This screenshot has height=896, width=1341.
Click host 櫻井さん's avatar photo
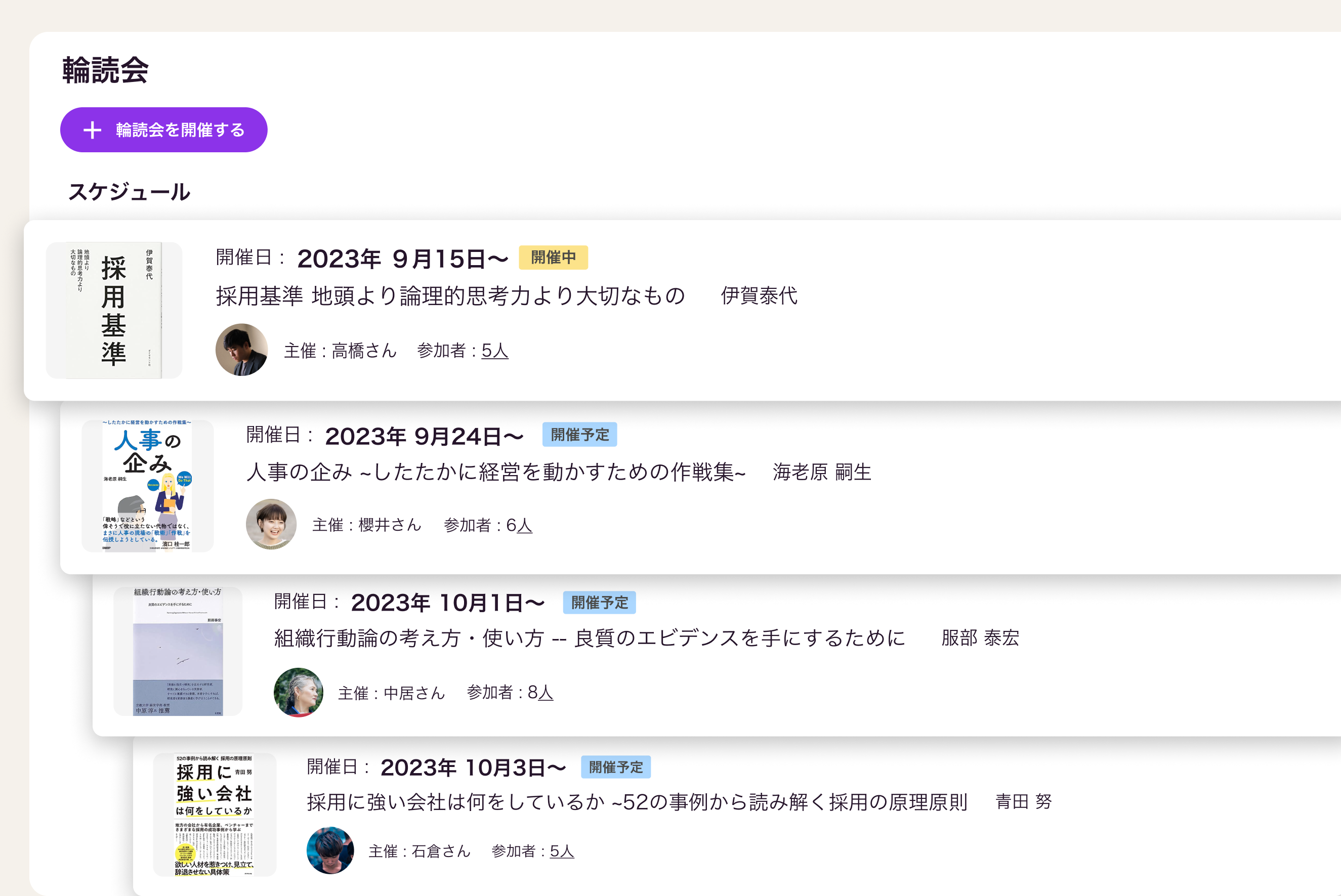coord(271,525)
